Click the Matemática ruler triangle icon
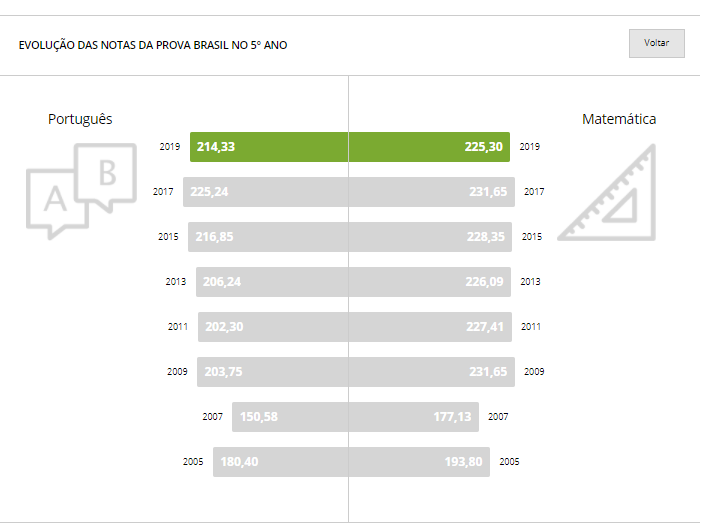The height and width of the screenshot is (532, 712). (x=607, y=192)
